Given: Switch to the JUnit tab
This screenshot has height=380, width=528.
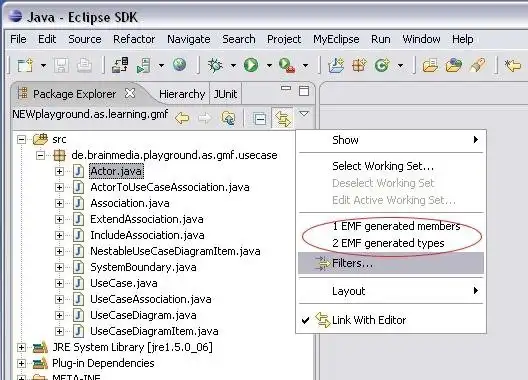Looking at the screenshot, I should click(225, 94).
